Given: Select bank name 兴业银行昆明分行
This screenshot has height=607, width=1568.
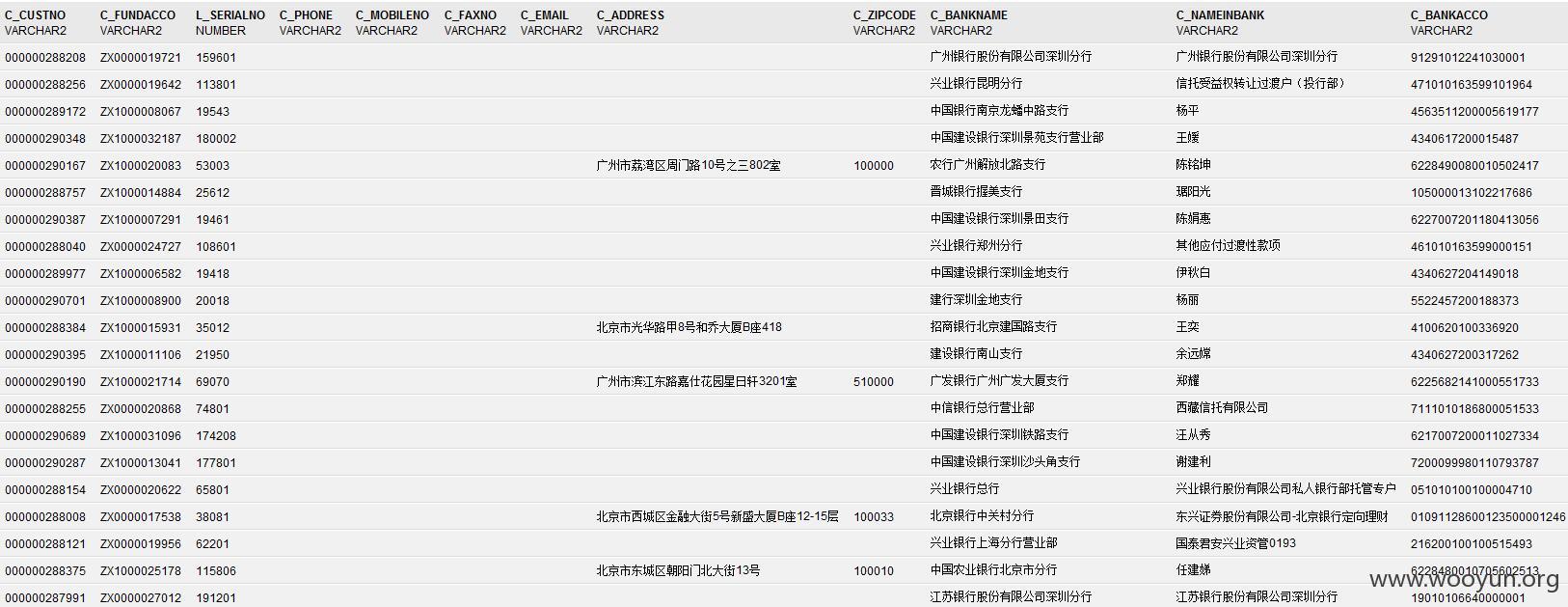Looking at the screenshot, I should 977,84.
